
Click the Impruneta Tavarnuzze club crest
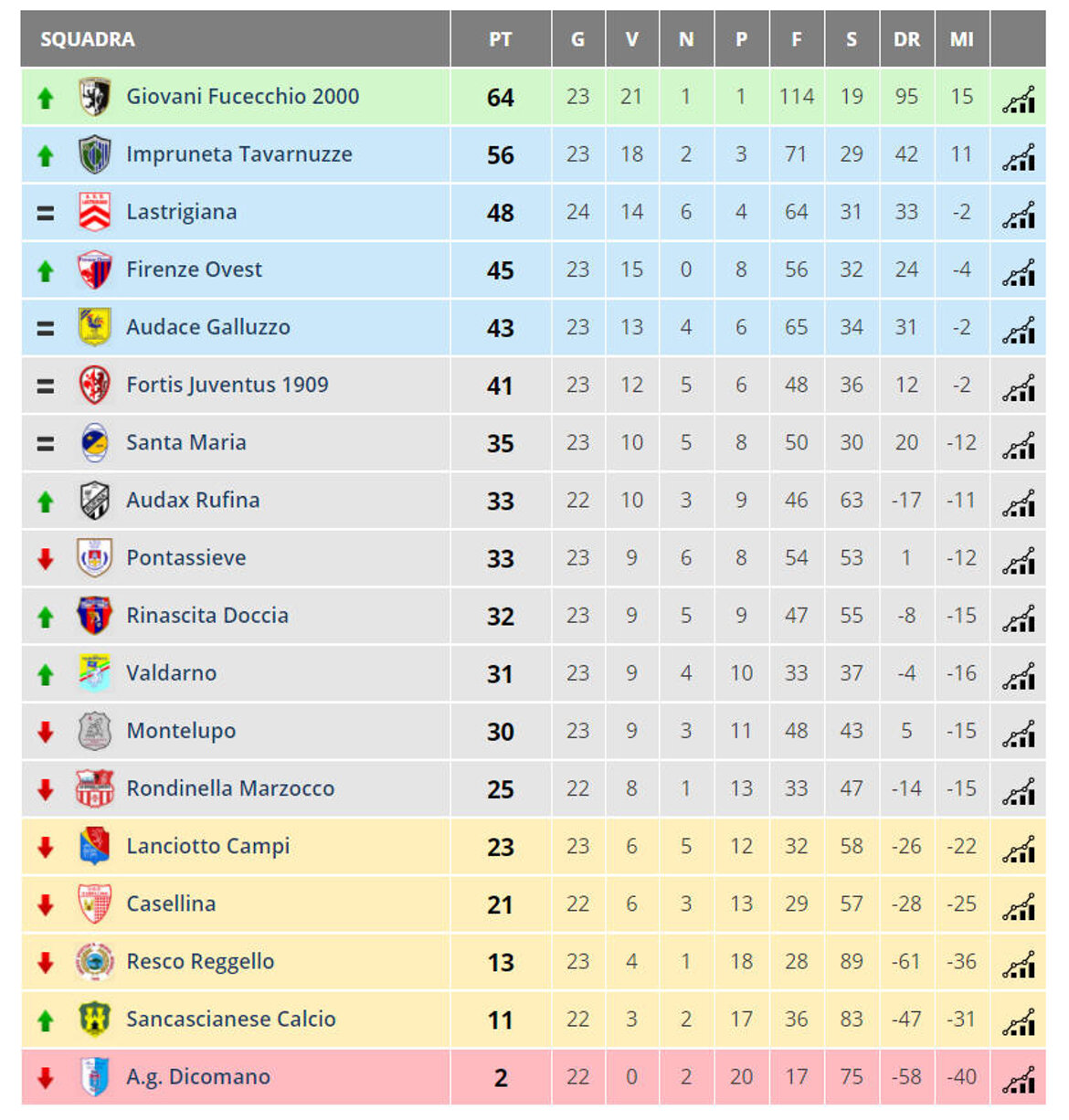click(91, 153)
